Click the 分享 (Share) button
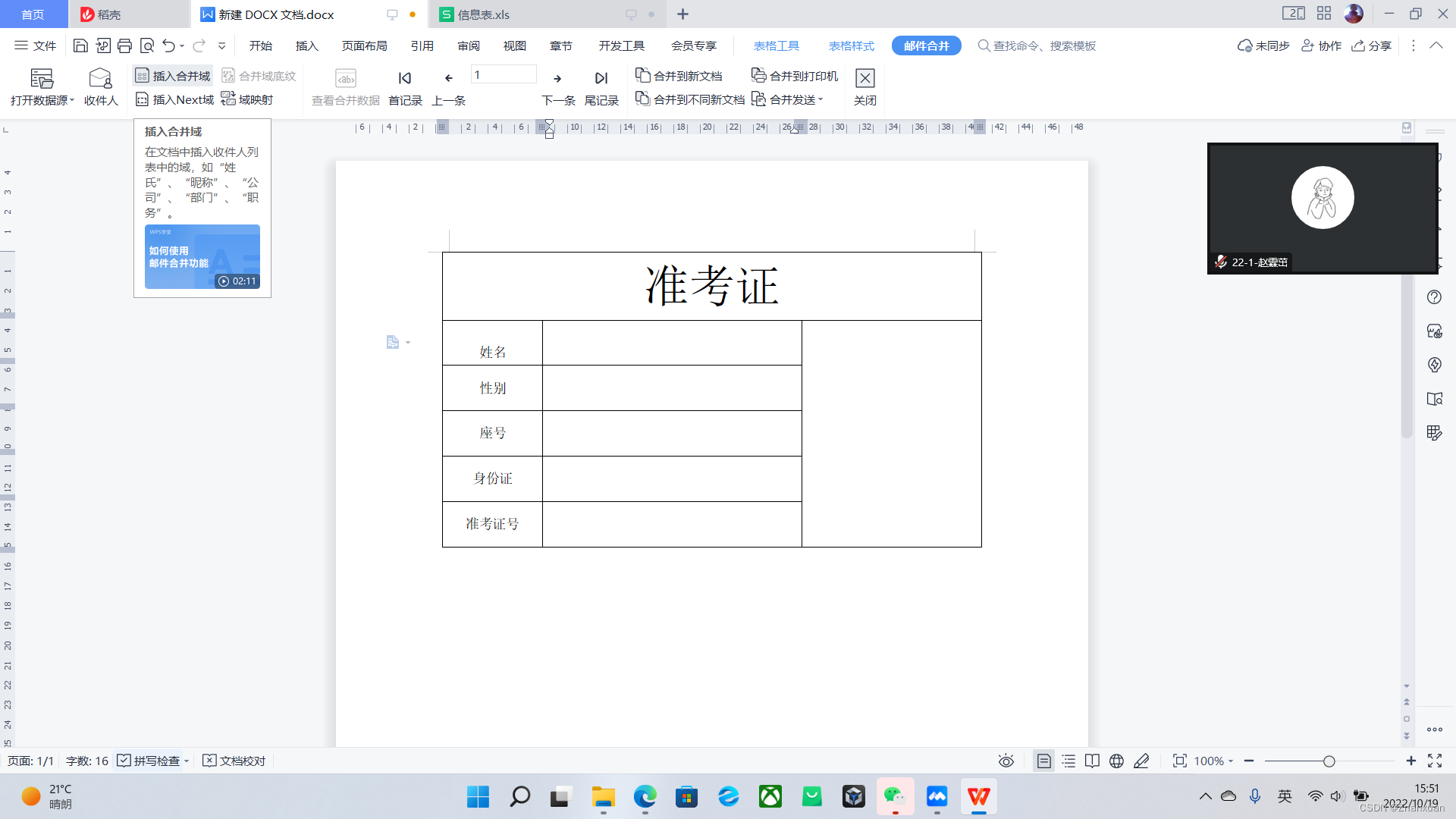The height and width of the screenshot is (819, 1456). pos(1372,45)
